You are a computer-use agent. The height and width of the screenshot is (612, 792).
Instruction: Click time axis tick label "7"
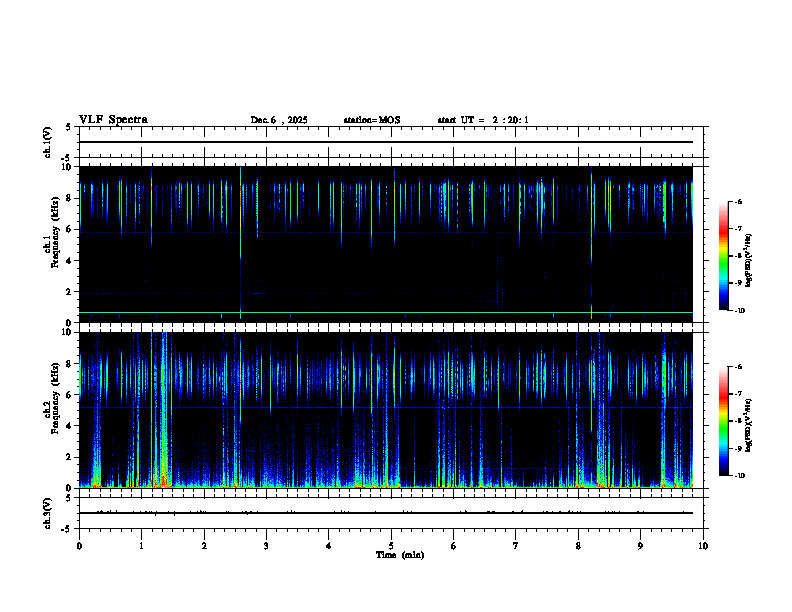click(x=516, y=546)
